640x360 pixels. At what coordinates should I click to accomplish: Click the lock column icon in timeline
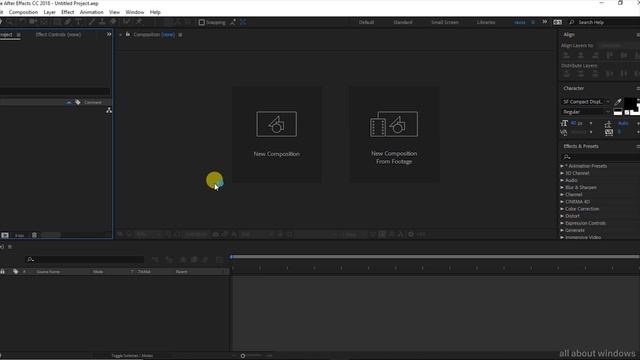point(2,271)
